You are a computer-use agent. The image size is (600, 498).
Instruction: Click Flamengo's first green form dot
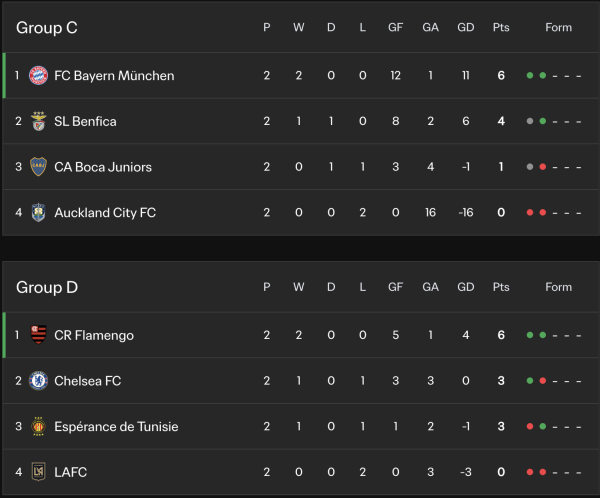530,335
